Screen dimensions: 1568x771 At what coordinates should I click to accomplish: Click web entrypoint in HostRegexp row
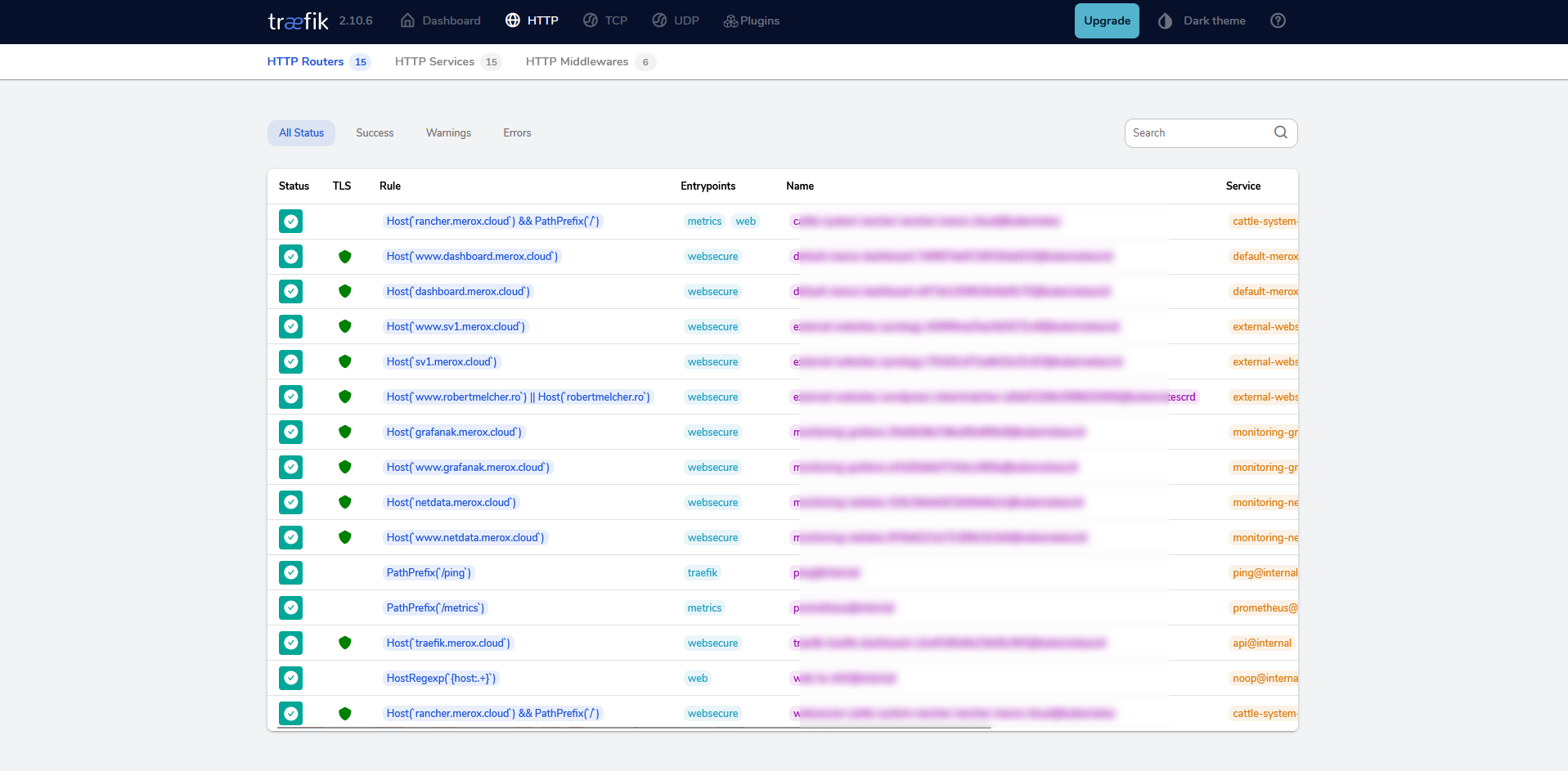pos(698,678)
